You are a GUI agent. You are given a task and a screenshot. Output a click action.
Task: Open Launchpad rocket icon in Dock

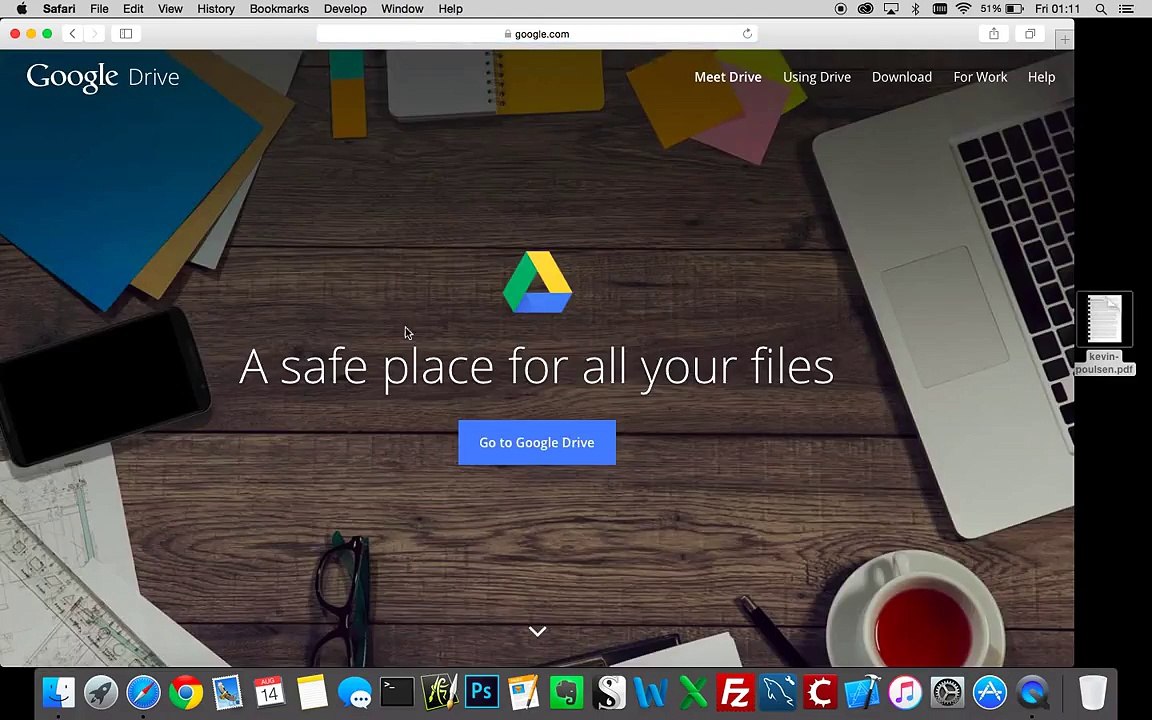(101, 692)
